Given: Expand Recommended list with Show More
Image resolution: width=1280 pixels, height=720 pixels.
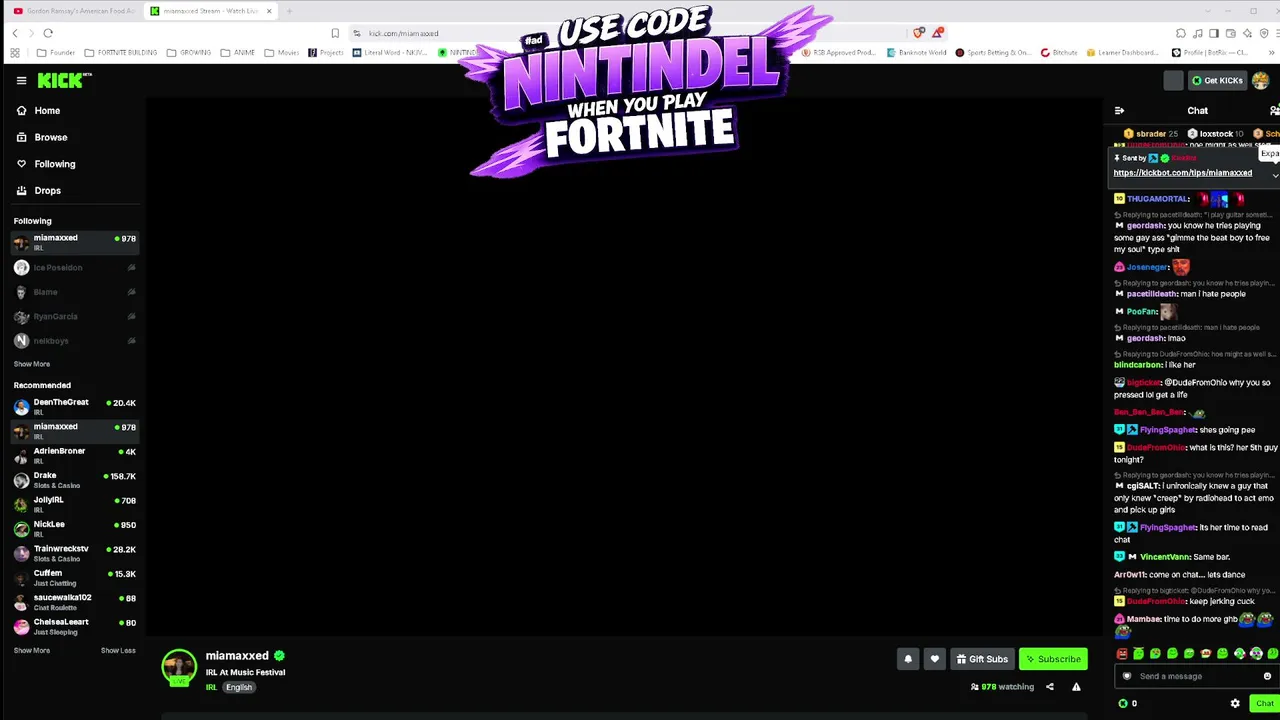Looking at the screenshot, I should click(32, 651).
